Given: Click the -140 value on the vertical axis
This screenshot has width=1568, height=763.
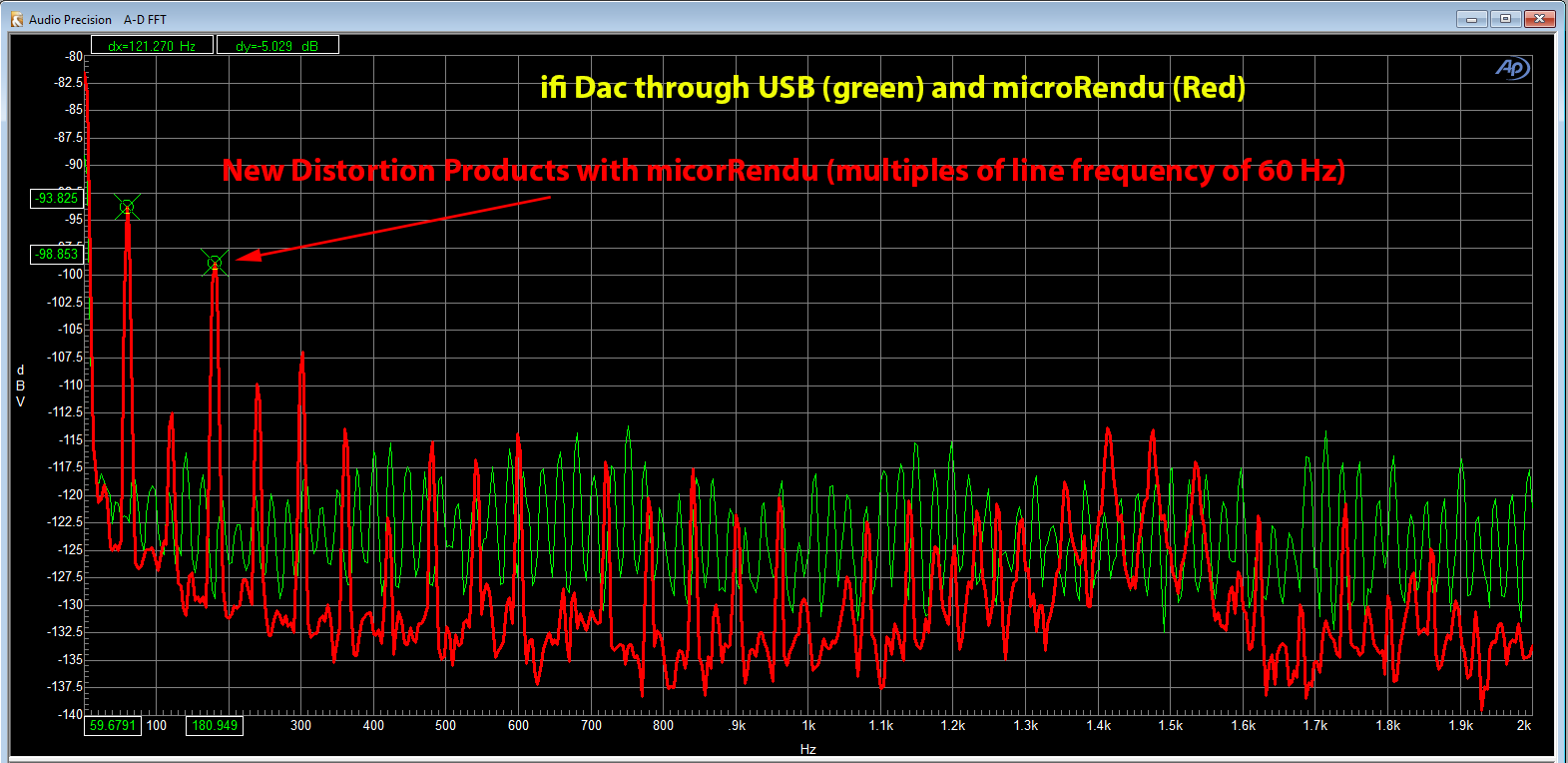Looking at the screenshot, I should (x=70, y=714).
